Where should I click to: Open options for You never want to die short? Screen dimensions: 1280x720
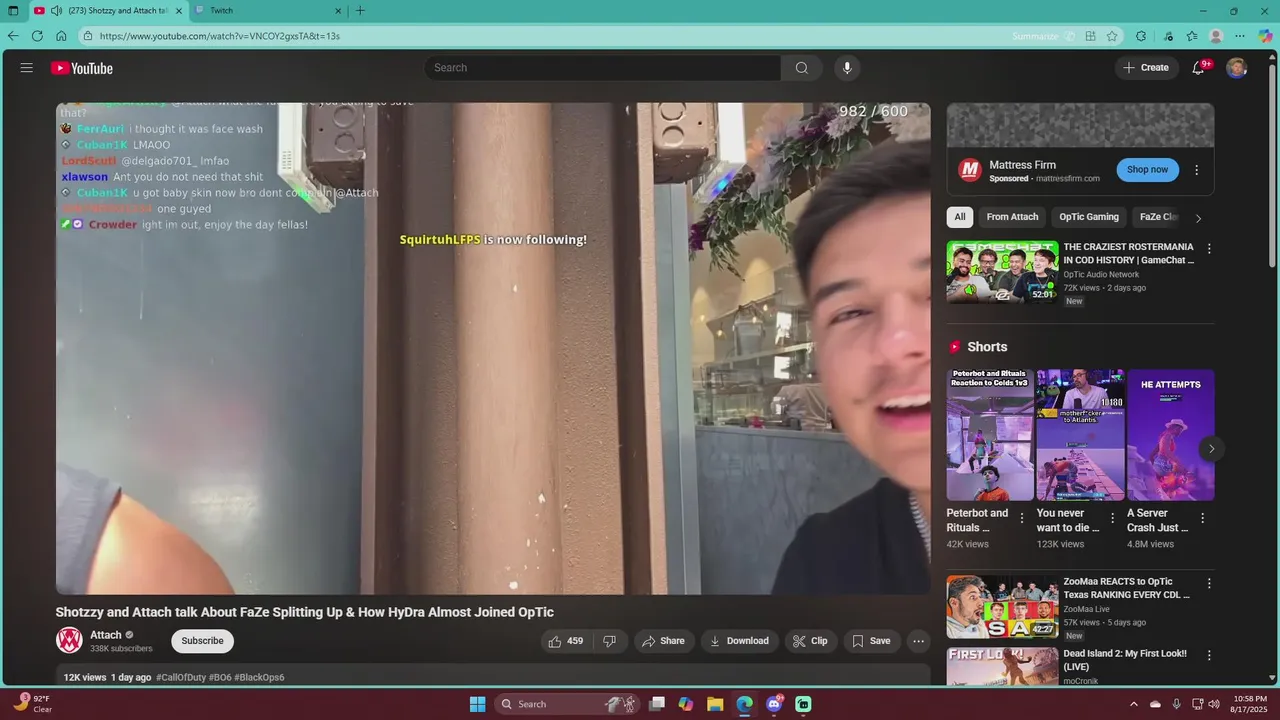coord(1112,518)
